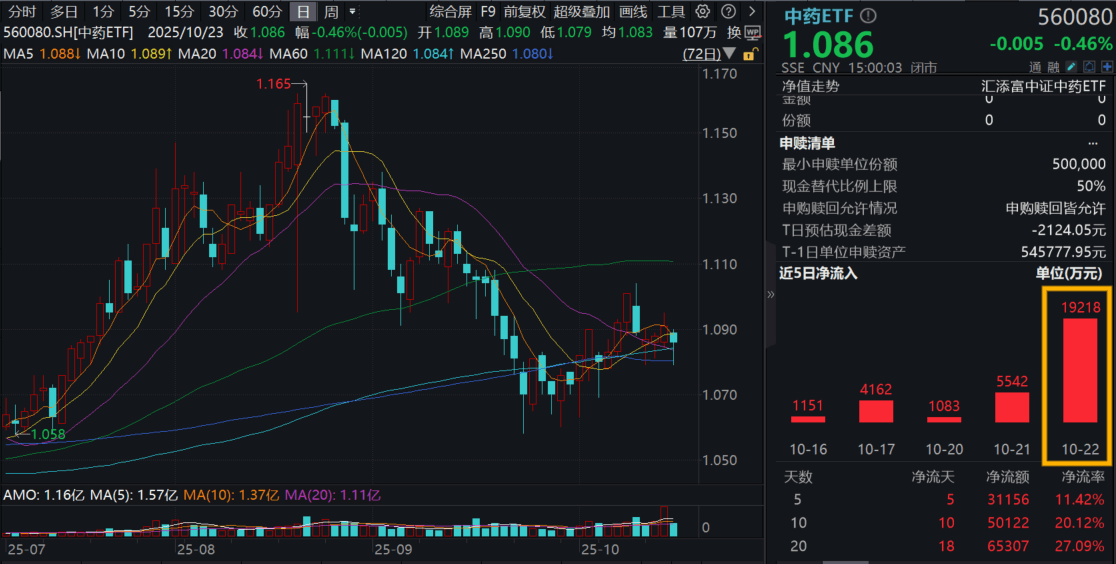The image size is (1116, 564).
Task: Click the 560080.SH[中药ETF] chart title
Action: click(68, 33)
